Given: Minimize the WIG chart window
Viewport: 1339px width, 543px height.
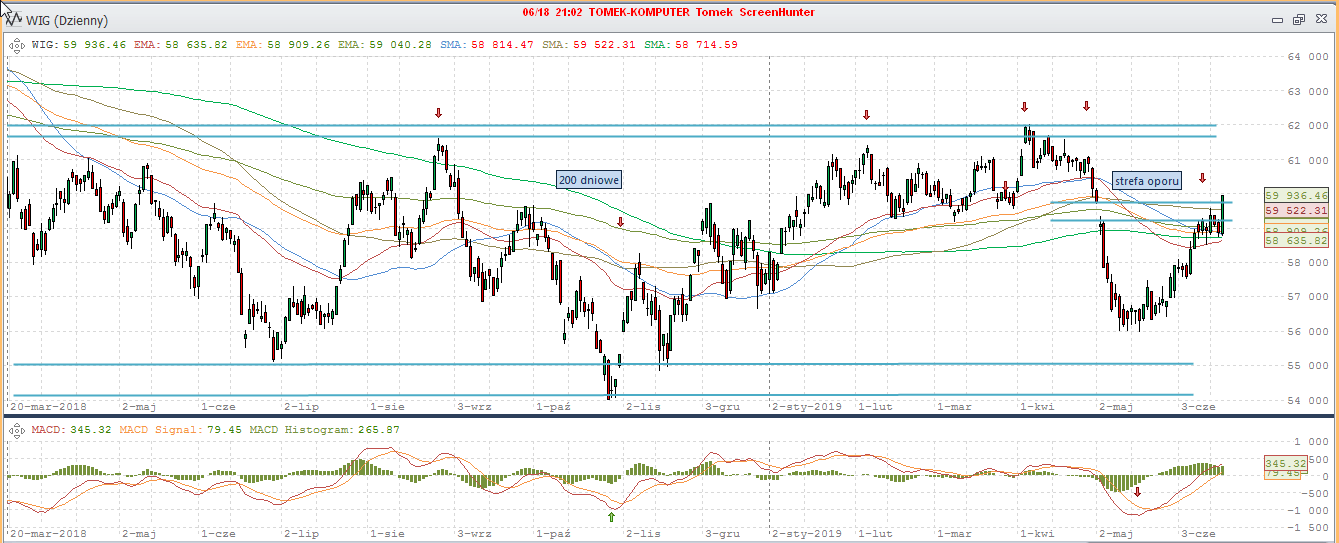Looking at the screenshot, I should [x=1277, y=19].
